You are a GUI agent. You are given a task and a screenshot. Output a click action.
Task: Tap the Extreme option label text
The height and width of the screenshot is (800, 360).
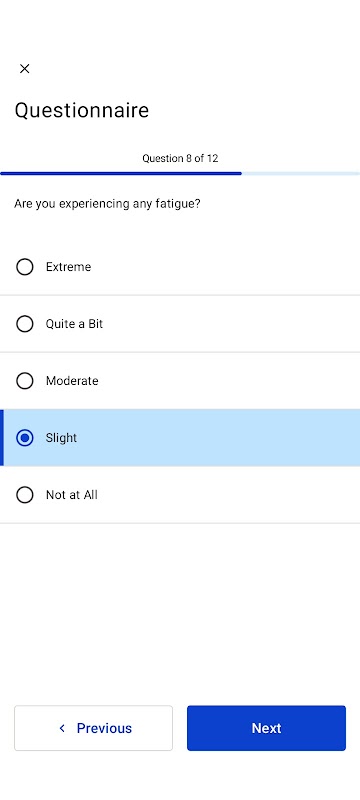pyautogui.click(x=68, y=267)
